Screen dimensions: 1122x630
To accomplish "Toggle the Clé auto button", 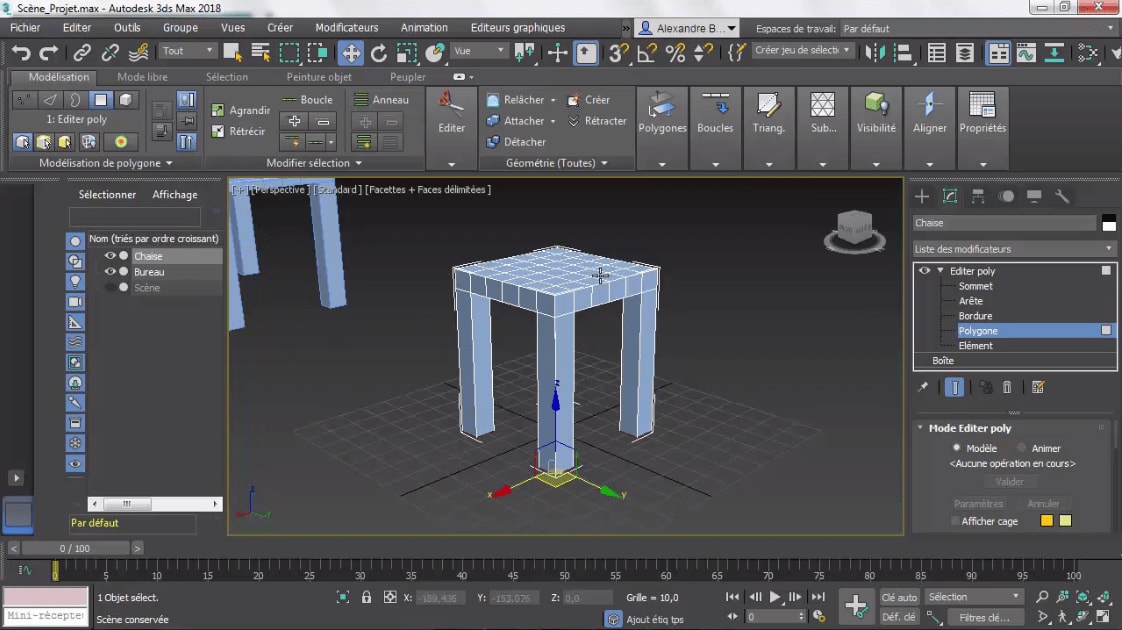I will point(899,597).
